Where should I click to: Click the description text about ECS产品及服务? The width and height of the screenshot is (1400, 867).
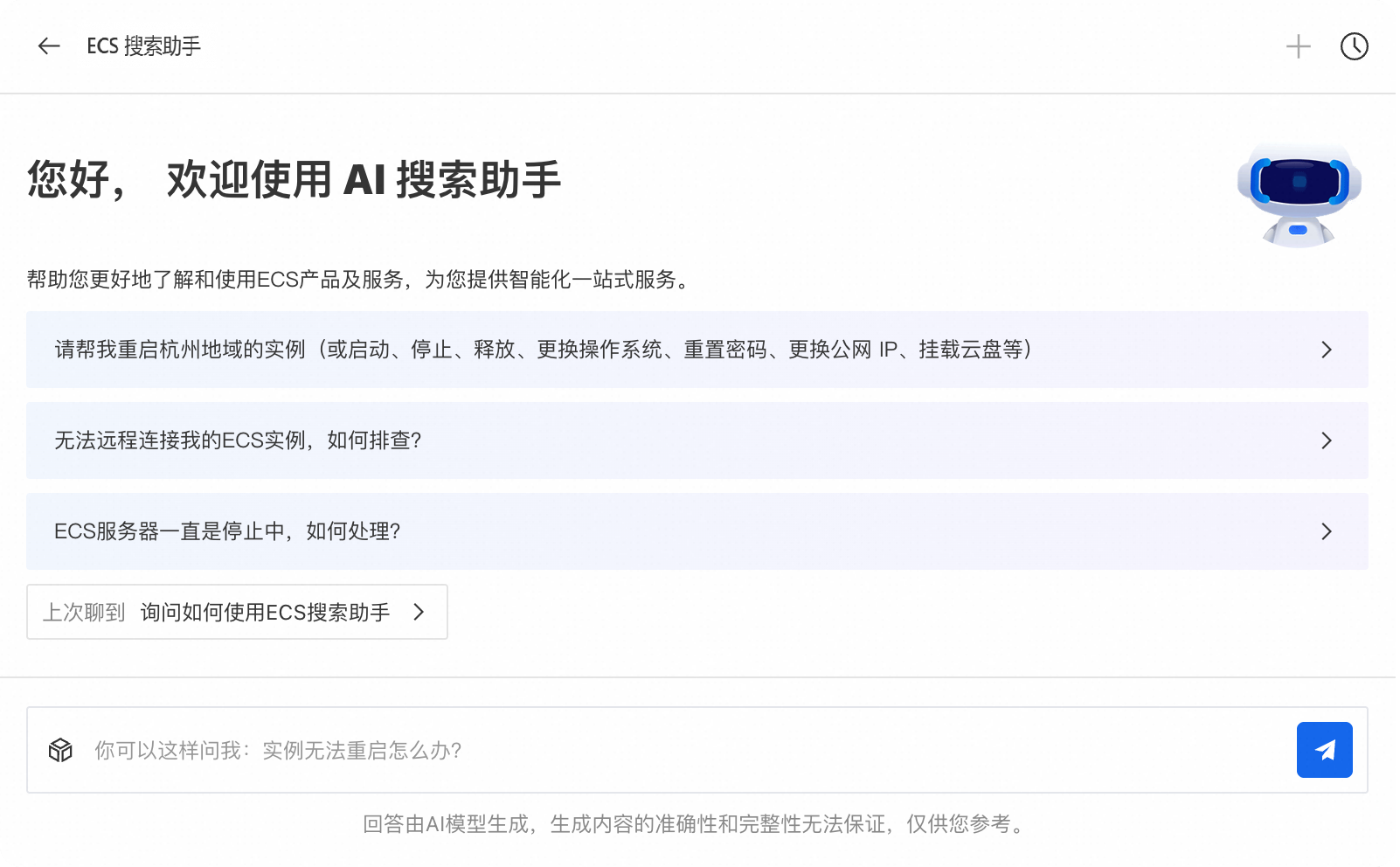[x=361, y=280]
